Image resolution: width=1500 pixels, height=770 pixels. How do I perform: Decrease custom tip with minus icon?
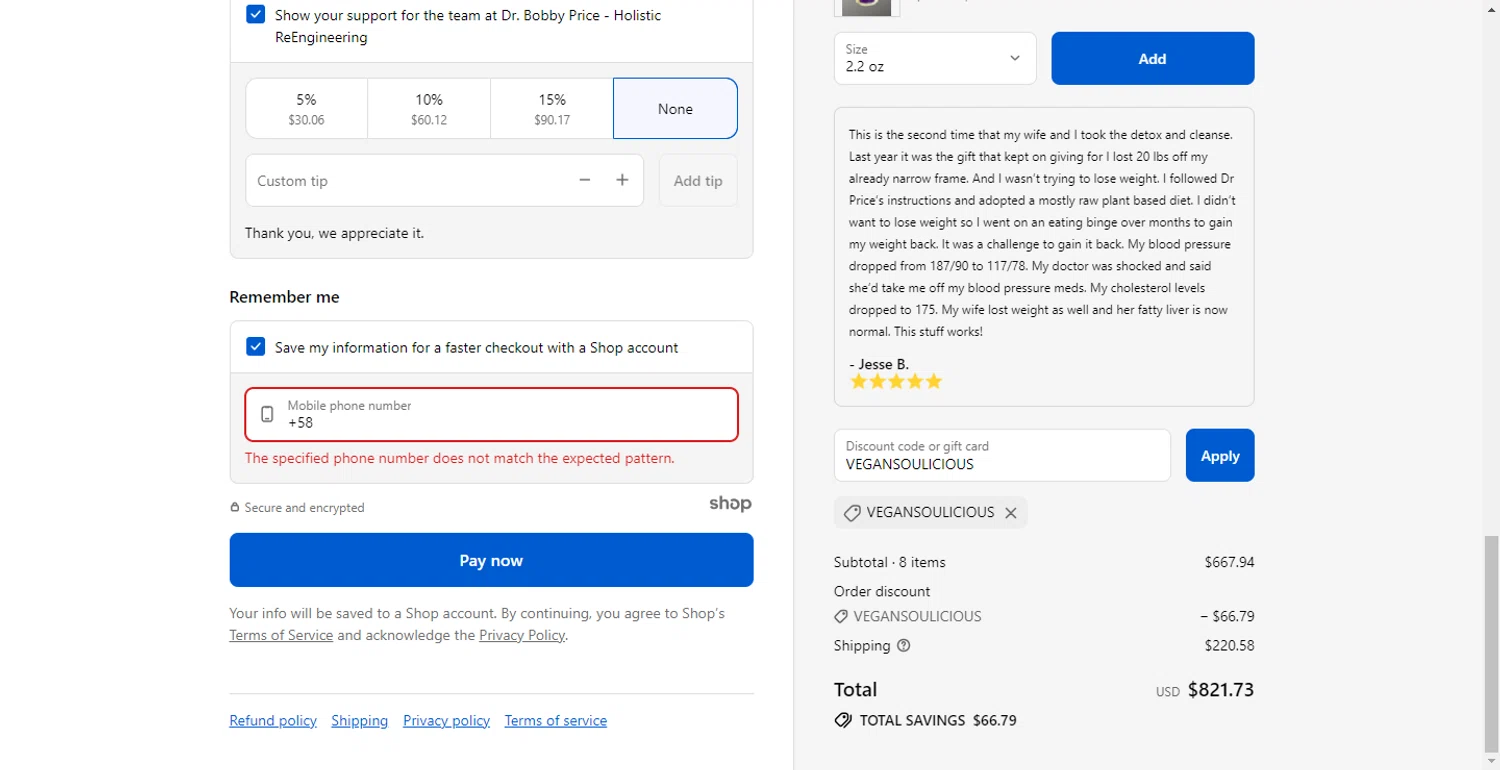pos(585,180)
